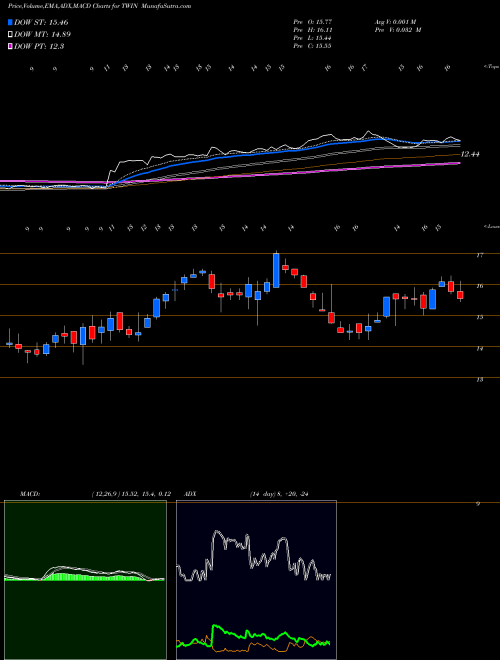
Task: Select the 'DOW PT: 12.3' legend label
Action: pos(39,46)
